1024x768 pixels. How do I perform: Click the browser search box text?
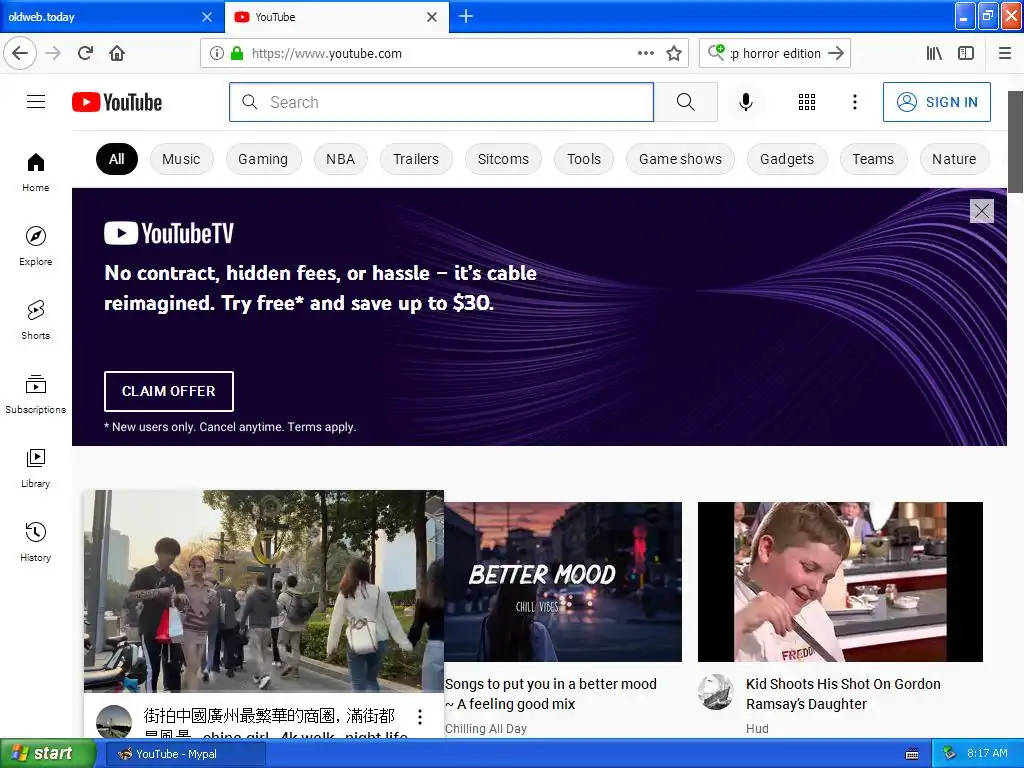pyautogui.click(x=775, y=54)
